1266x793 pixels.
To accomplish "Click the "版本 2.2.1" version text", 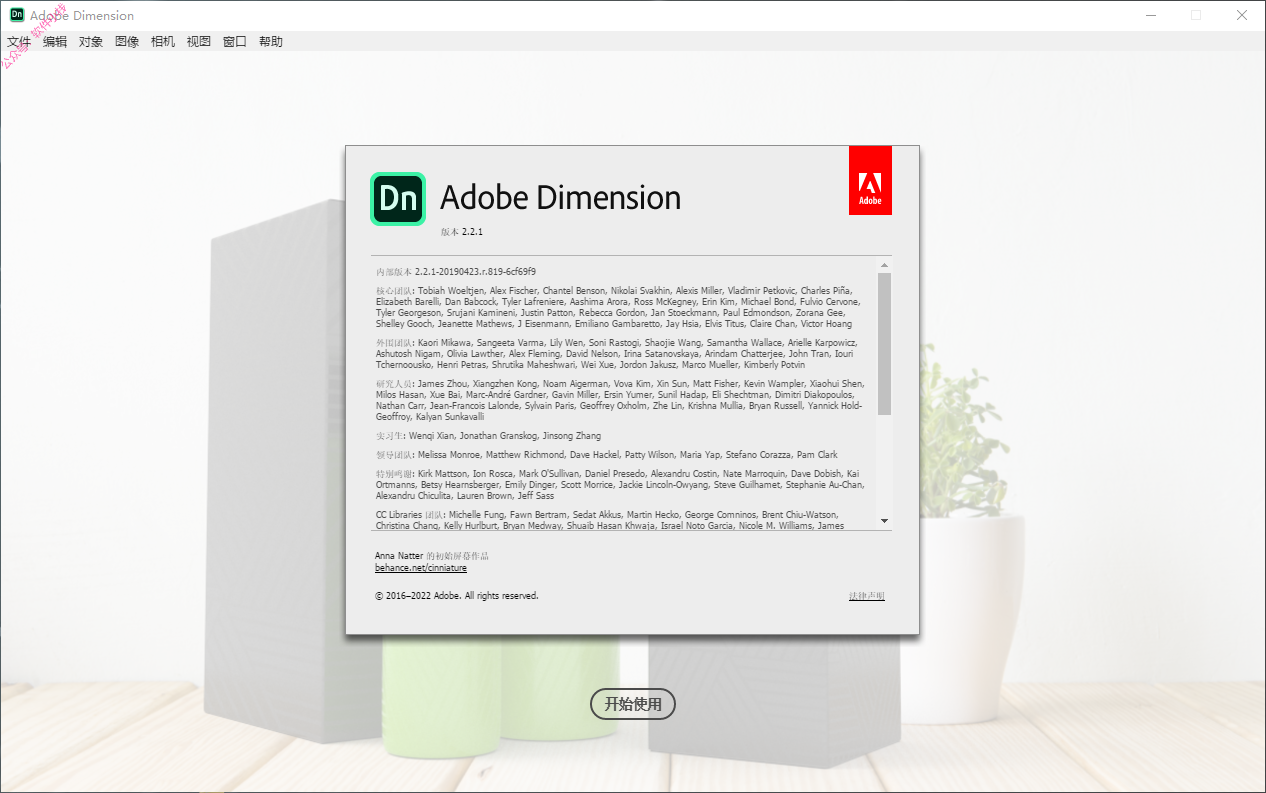I will pos(462,232).
